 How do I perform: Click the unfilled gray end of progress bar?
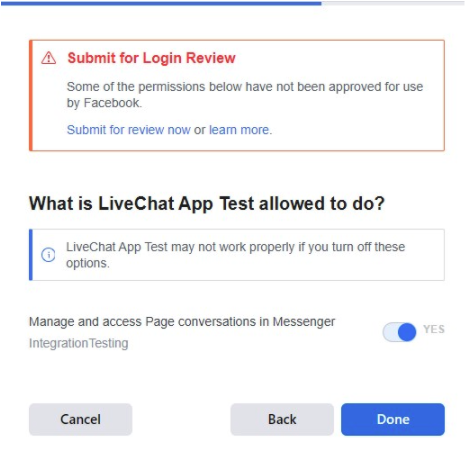tap(393, 3)
